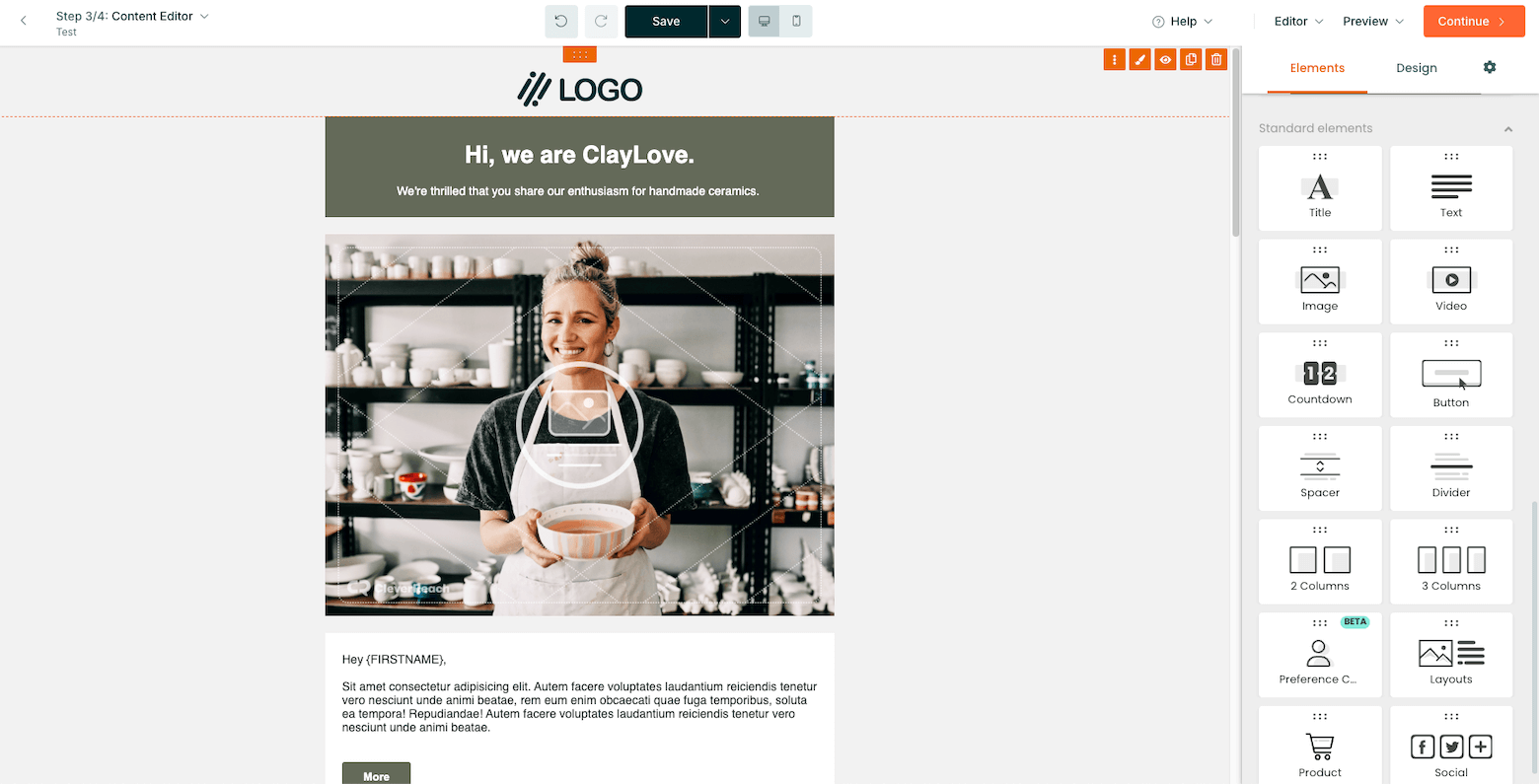Click the redo arrow icon

601,22
